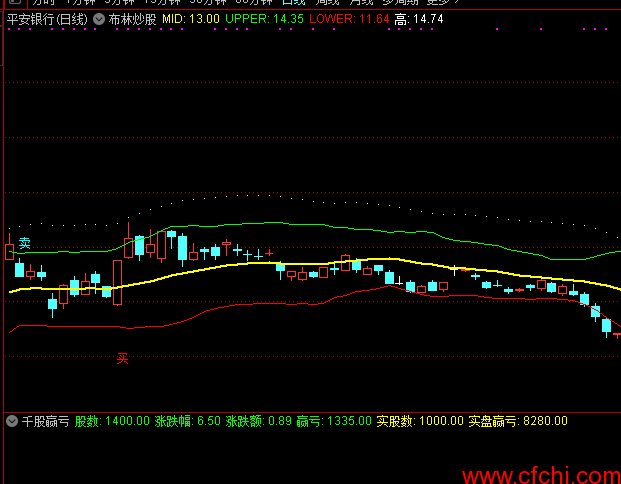Click the red 买 buy signal marker

pyautogui.click(x=122, y=358)
